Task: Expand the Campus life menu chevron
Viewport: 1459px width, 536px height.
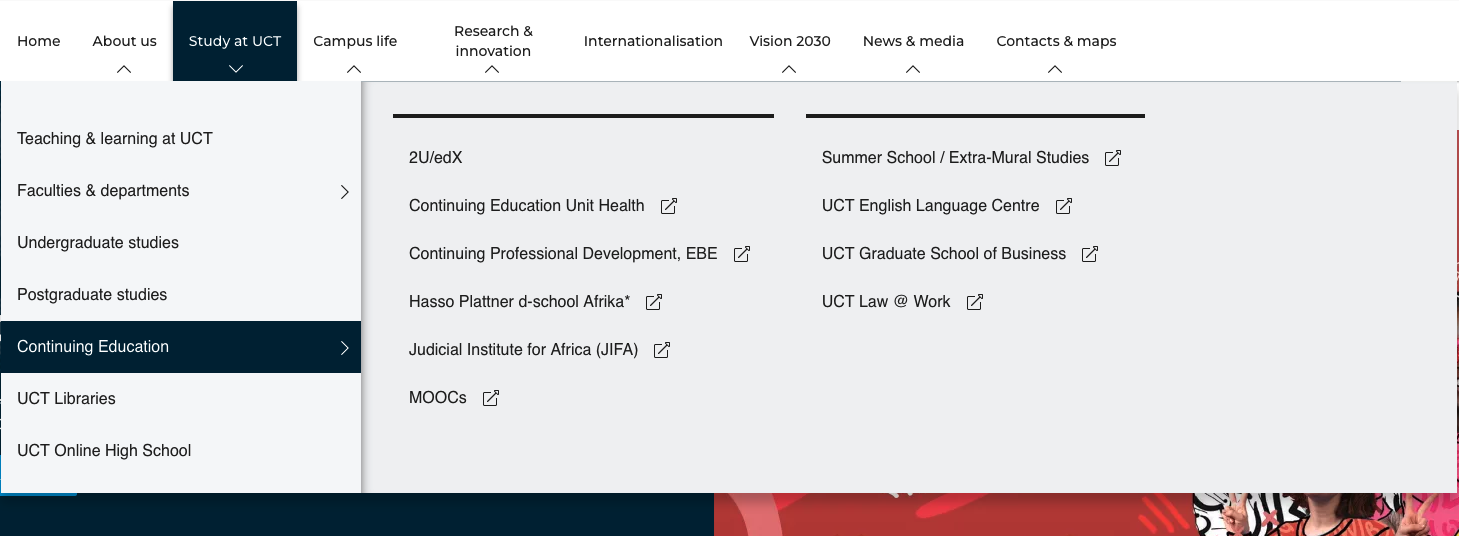Action: (x=354, y=69)
